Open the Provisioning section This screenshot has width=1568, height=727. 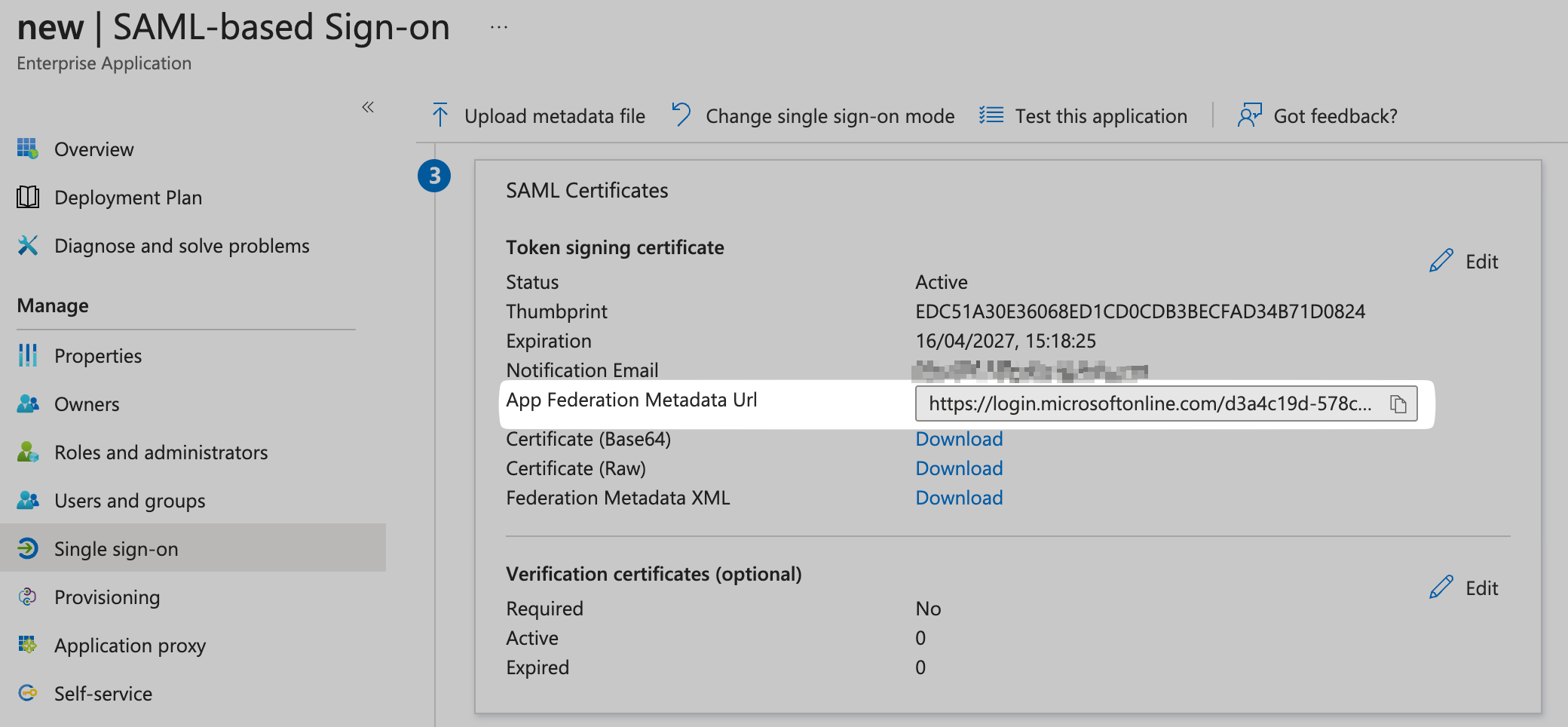coord(106,597)
